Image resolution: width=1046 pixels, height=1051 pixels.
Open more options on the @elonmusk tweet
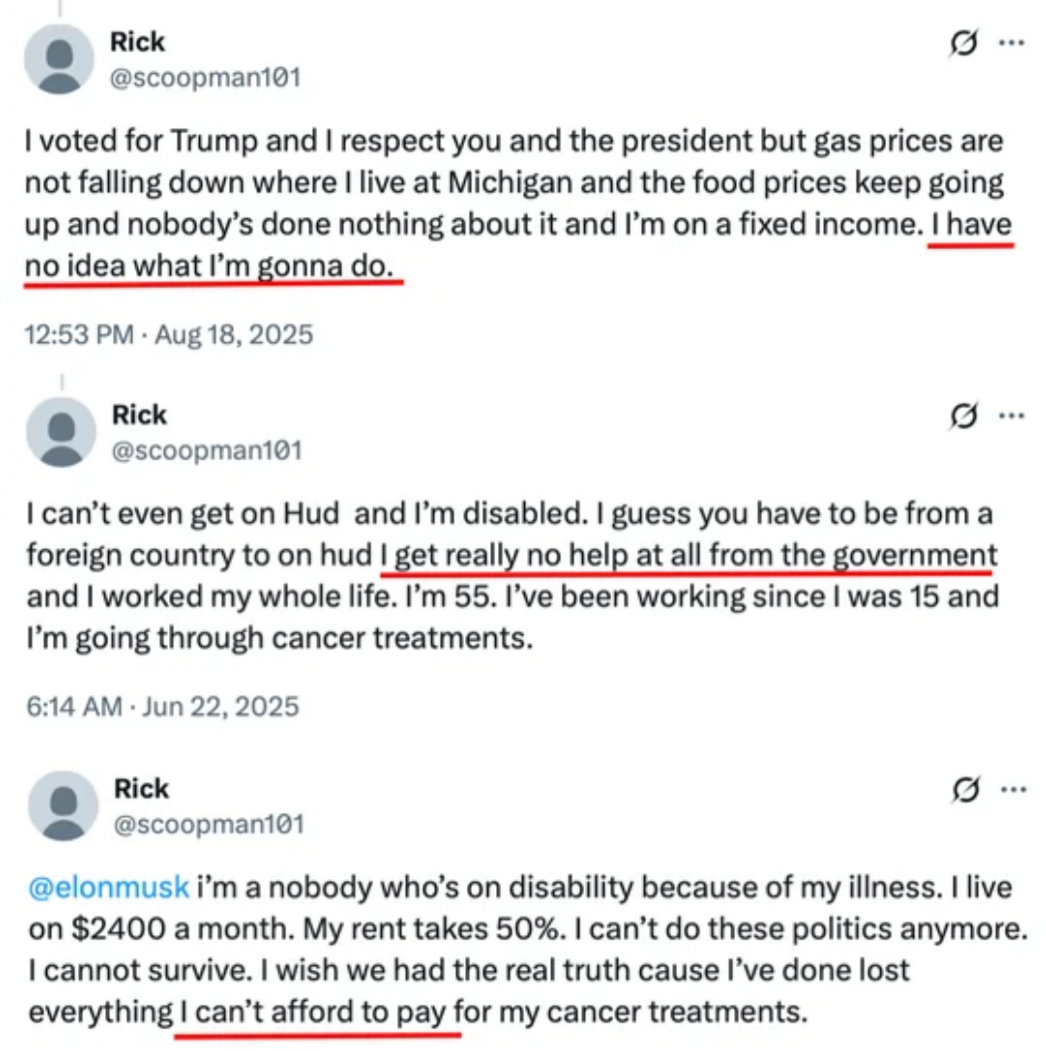pos(1012,791)
